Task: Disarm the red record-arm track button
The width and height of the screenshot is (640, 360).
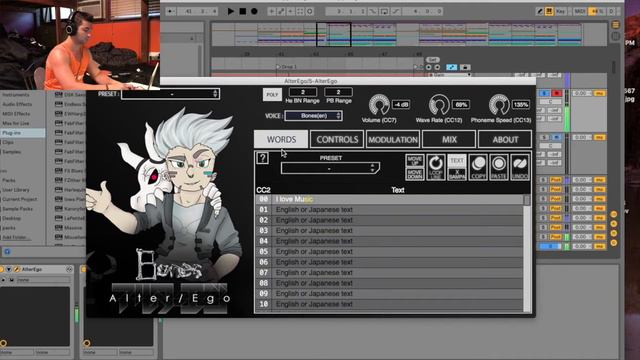Action: point(556,93)
